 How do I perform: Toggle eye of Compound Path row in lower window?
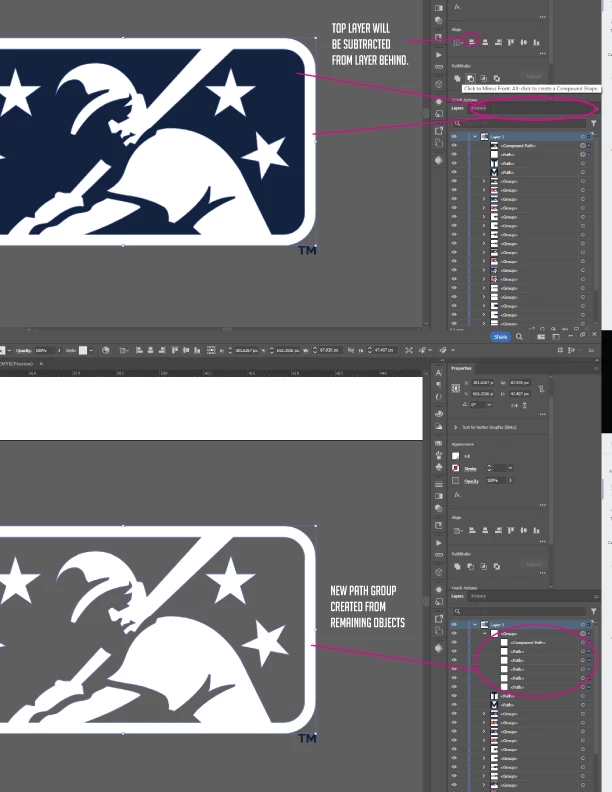click(x=454, y=642)
